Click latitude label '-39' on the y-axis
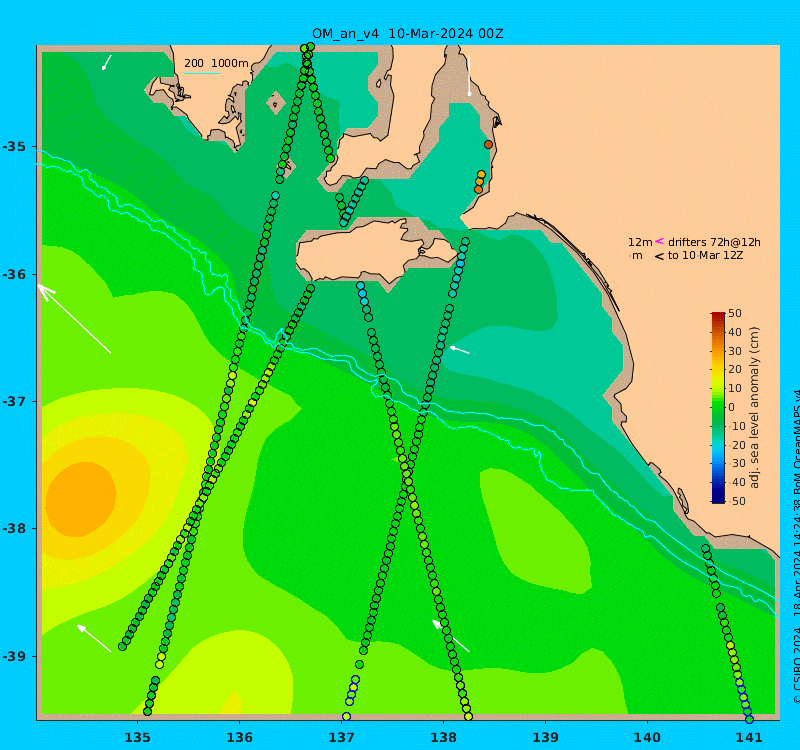The height and width of the screenshot is (750, 800). (14, 656)
